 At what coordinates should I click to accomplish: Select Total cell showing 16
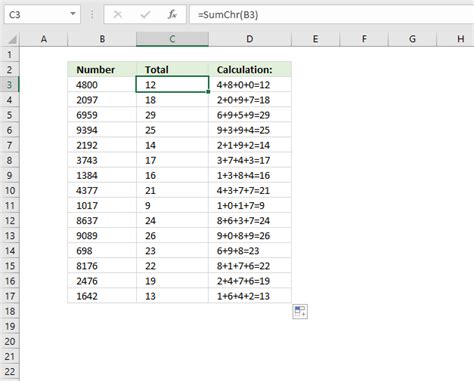pos(172,175)
